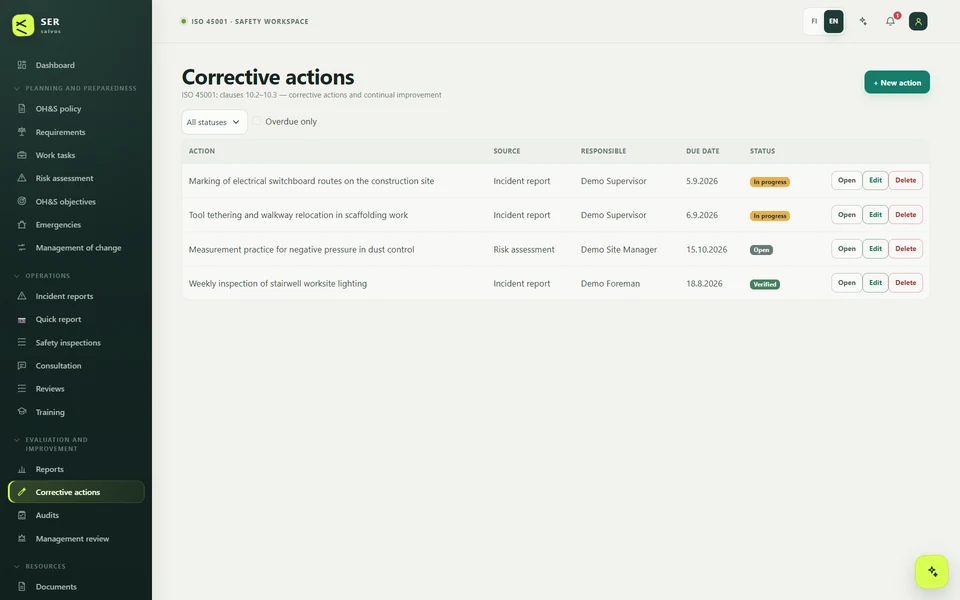Open Management review menu item
Screen dimensions: 960x600
(x=76, y=539)
